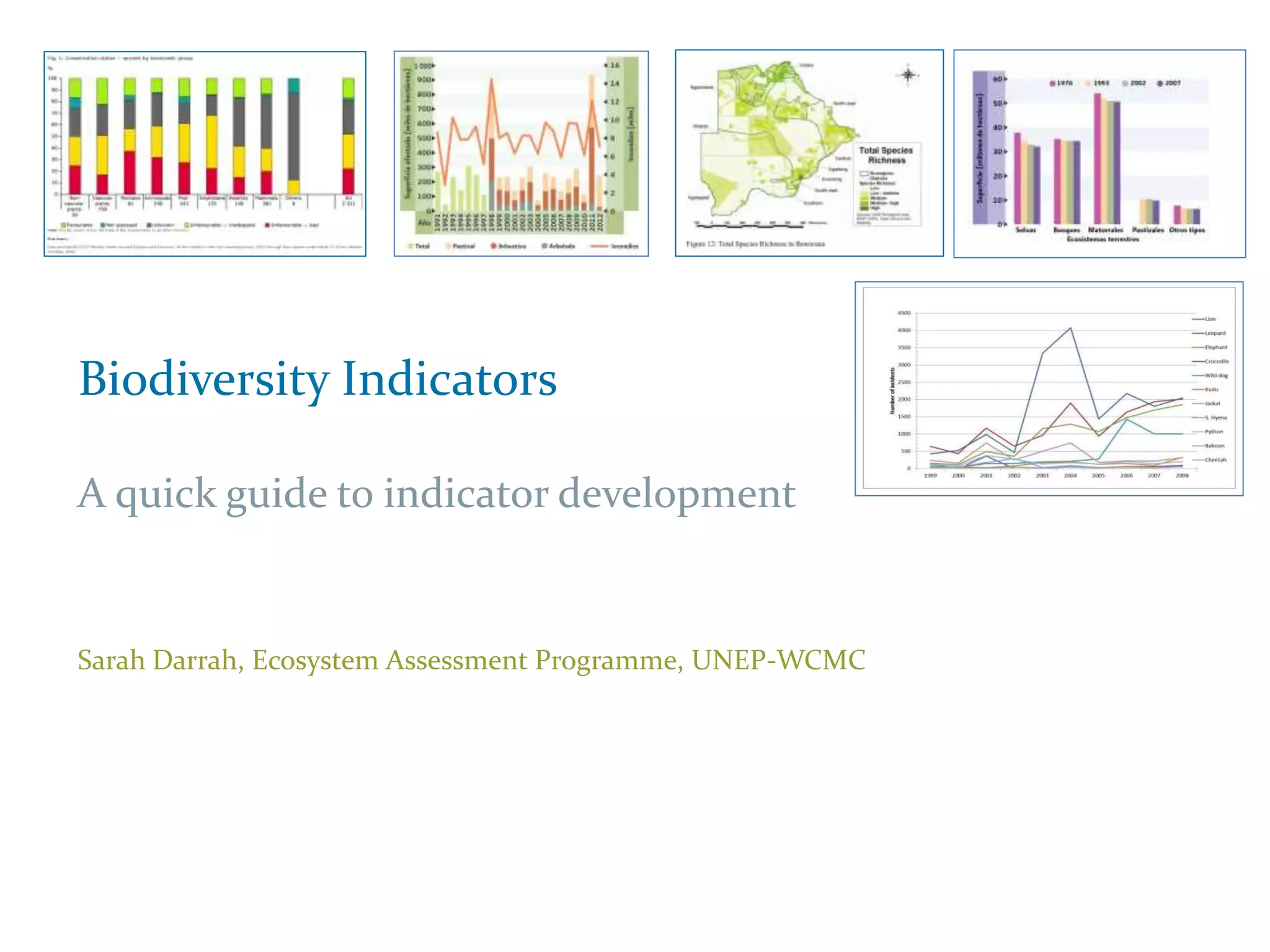This screenshot has height=952, width=1270.
Task: Click the Lion legend entry
Action: point(1209,319)
